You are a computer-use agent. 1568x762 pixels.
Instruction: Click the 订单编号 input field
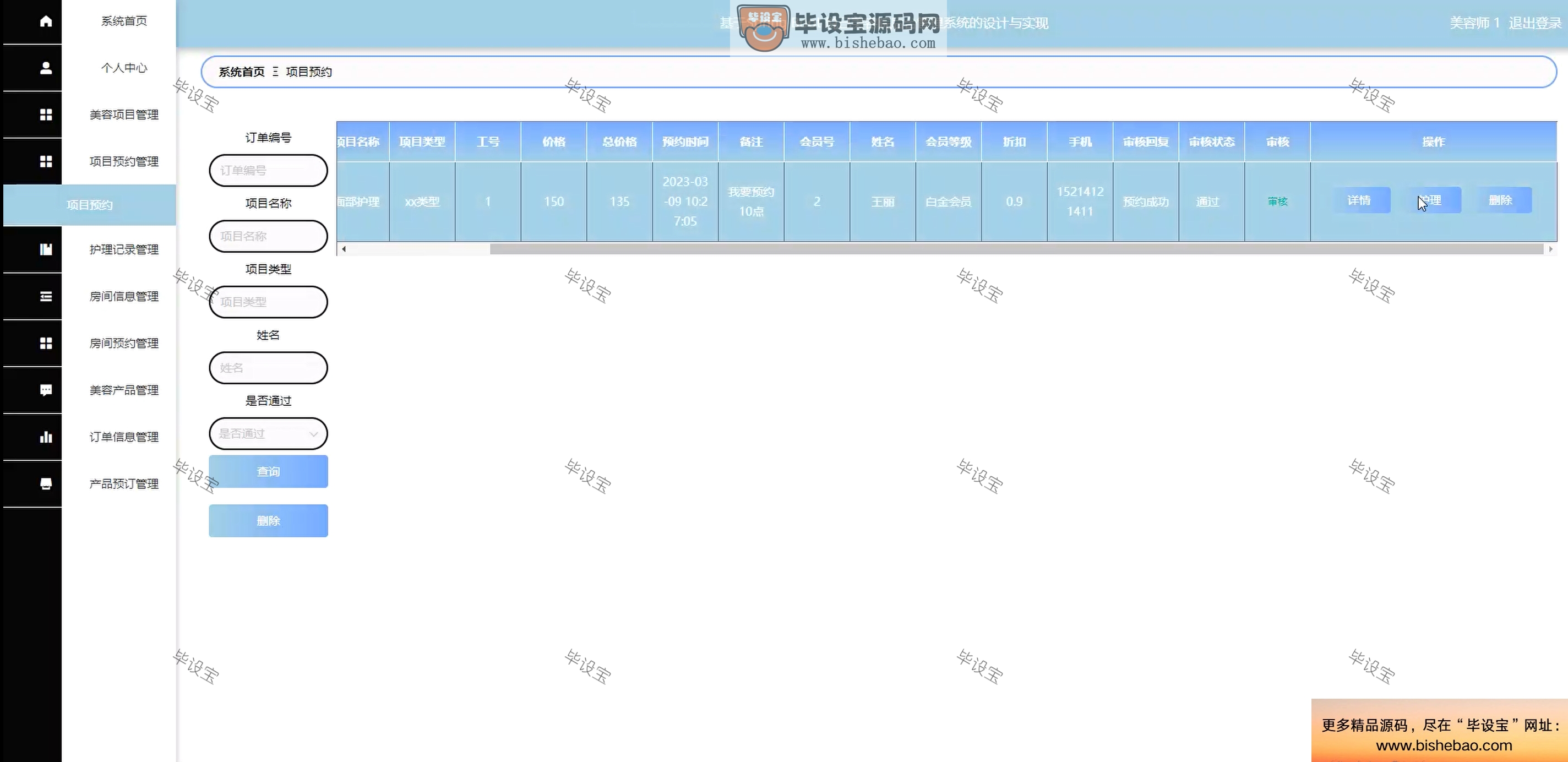[x=269, y=171]
